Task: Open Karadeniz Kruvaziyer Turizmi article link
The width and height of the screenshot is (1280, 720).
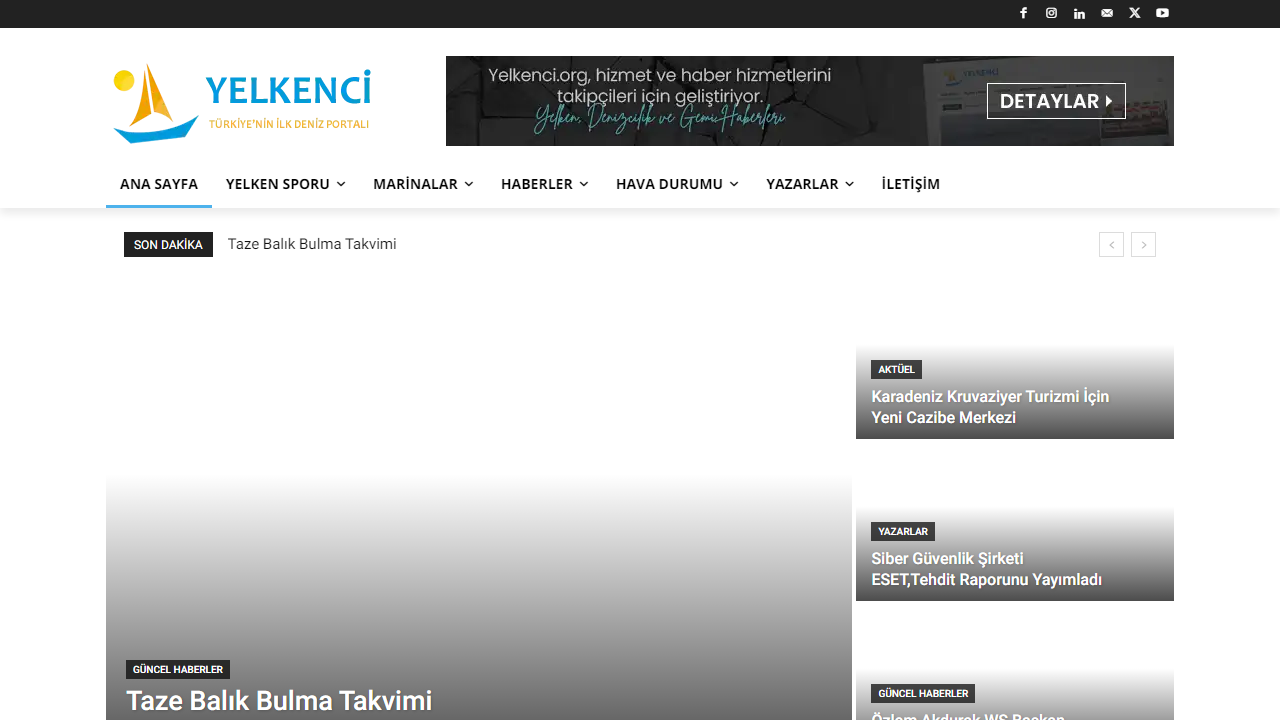Action: pos(989,407)
